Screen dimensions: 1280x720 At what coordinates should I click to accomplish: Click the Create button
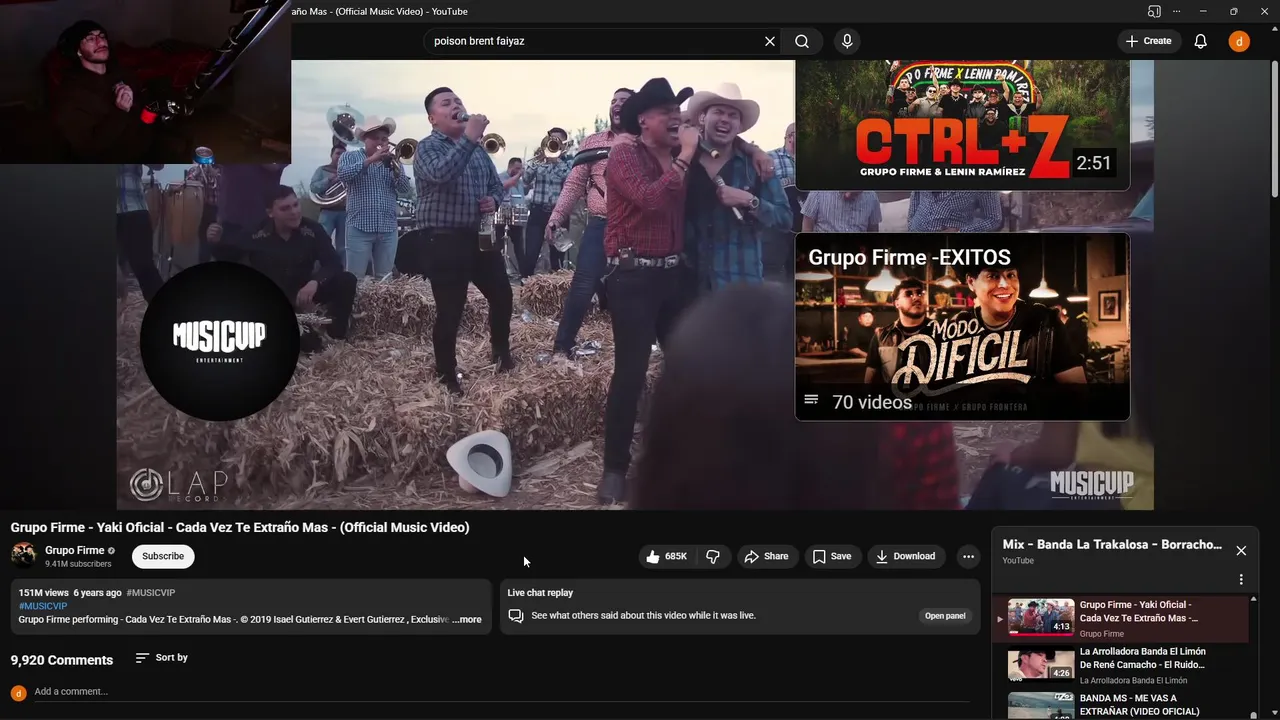(x=1148, y=41)
